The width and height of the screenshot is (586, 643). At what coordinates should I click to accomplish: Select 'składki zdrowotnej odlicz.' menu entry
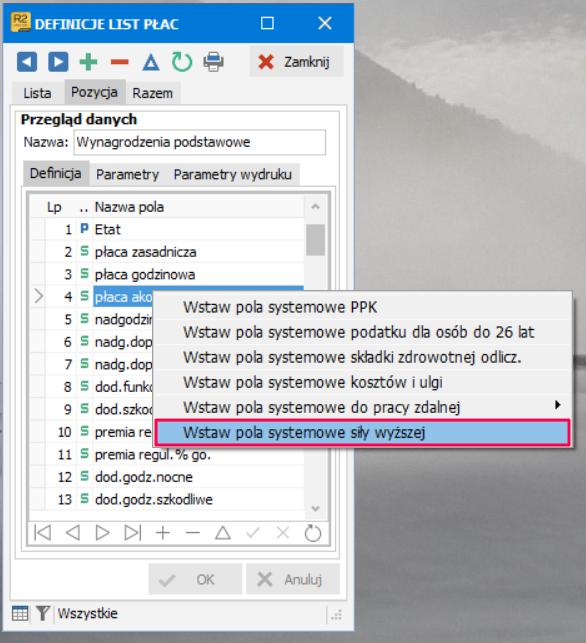pyautogui.click(x=363, y=358)
